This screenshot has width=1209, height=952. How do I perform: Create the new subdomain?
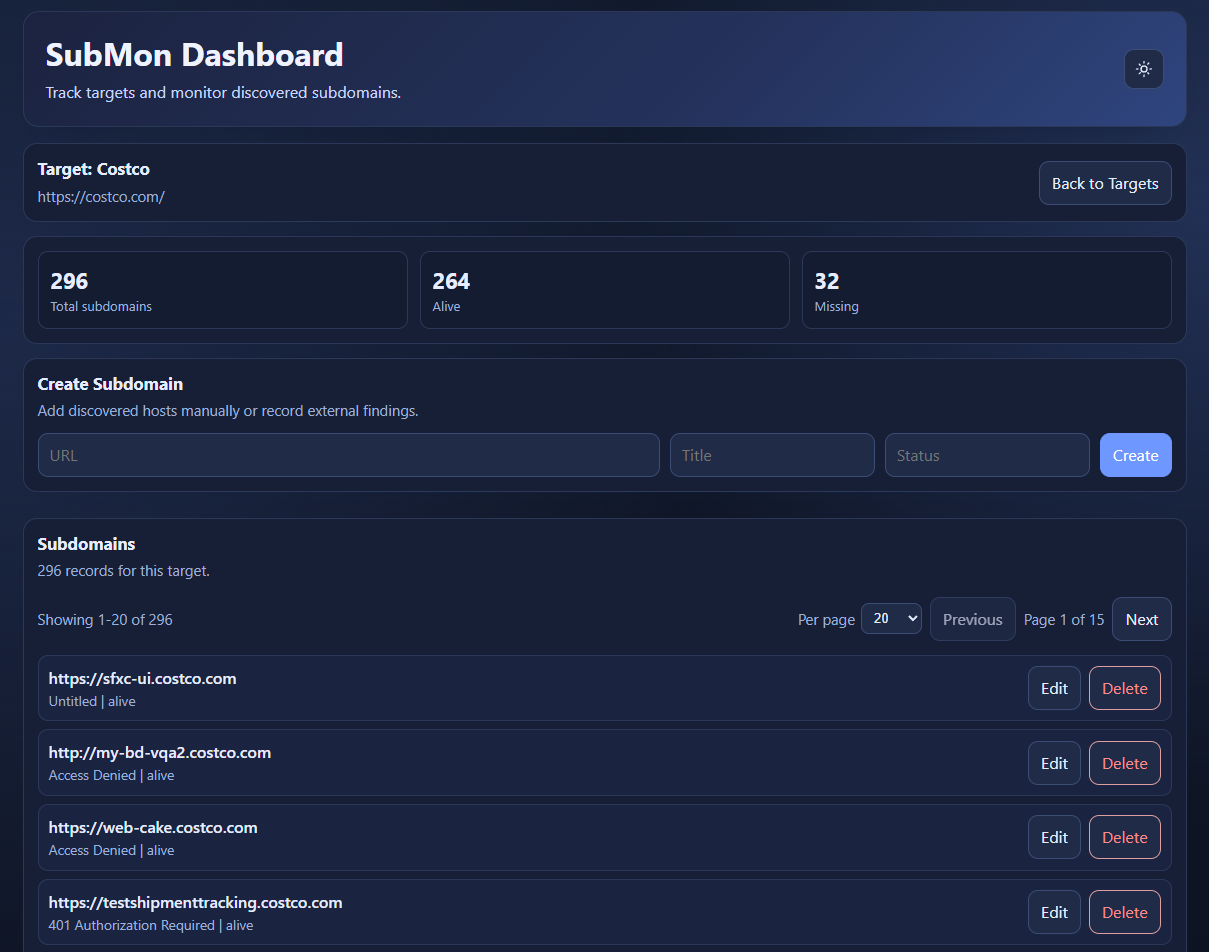click(x=1136, y=455)
